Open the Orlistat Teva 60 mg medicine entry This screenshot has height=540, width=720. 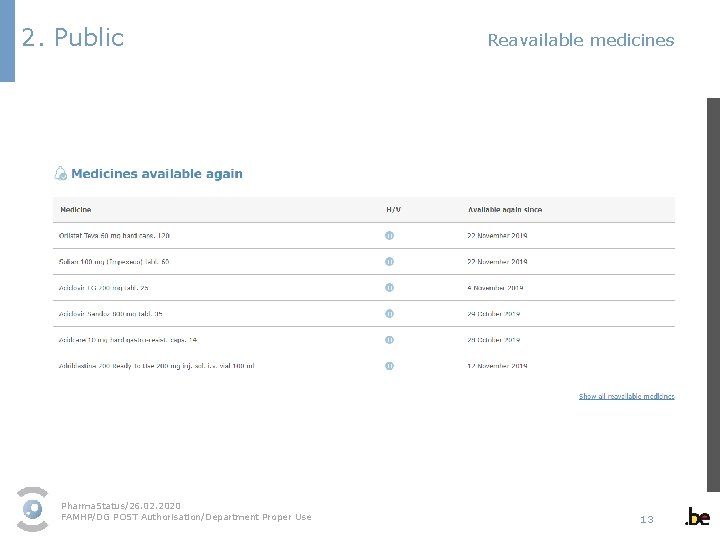[x=114, y=236]
